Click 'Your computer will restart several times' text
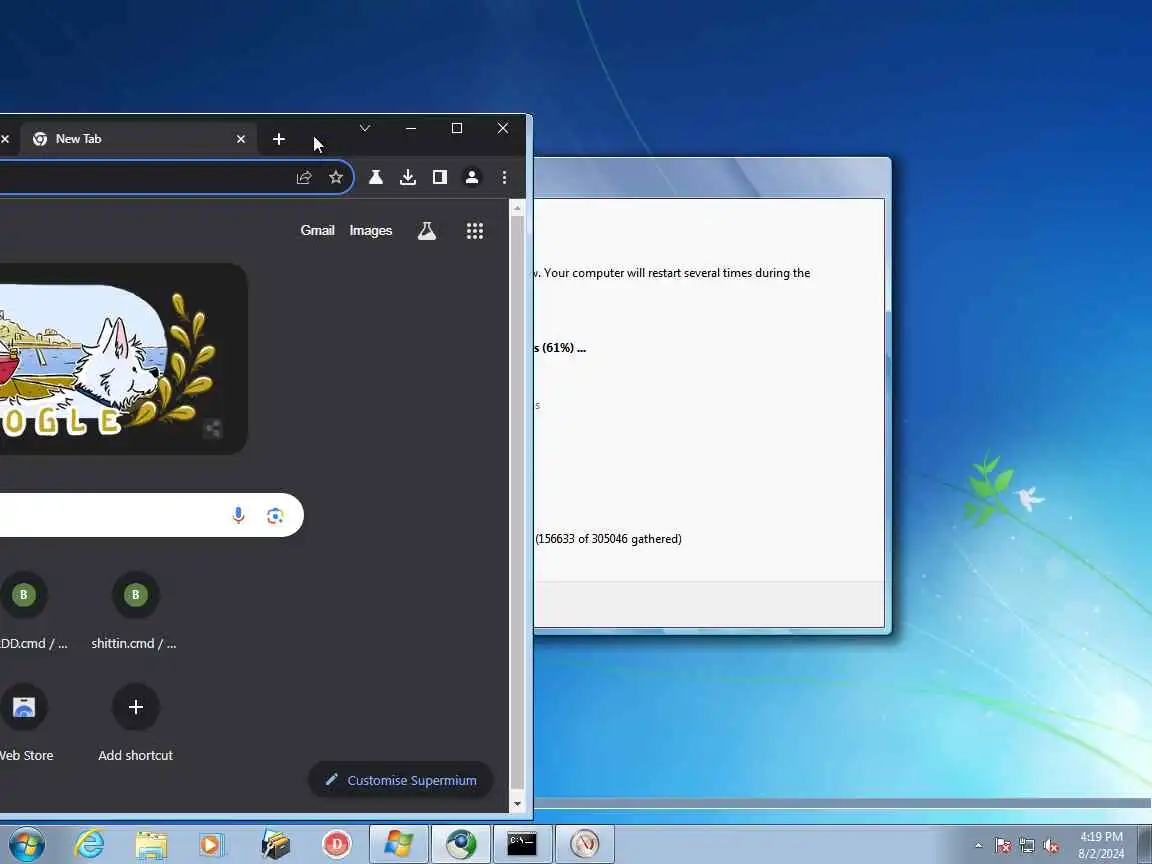Screen dimensions: 1152x864 (x=648, y=273)
